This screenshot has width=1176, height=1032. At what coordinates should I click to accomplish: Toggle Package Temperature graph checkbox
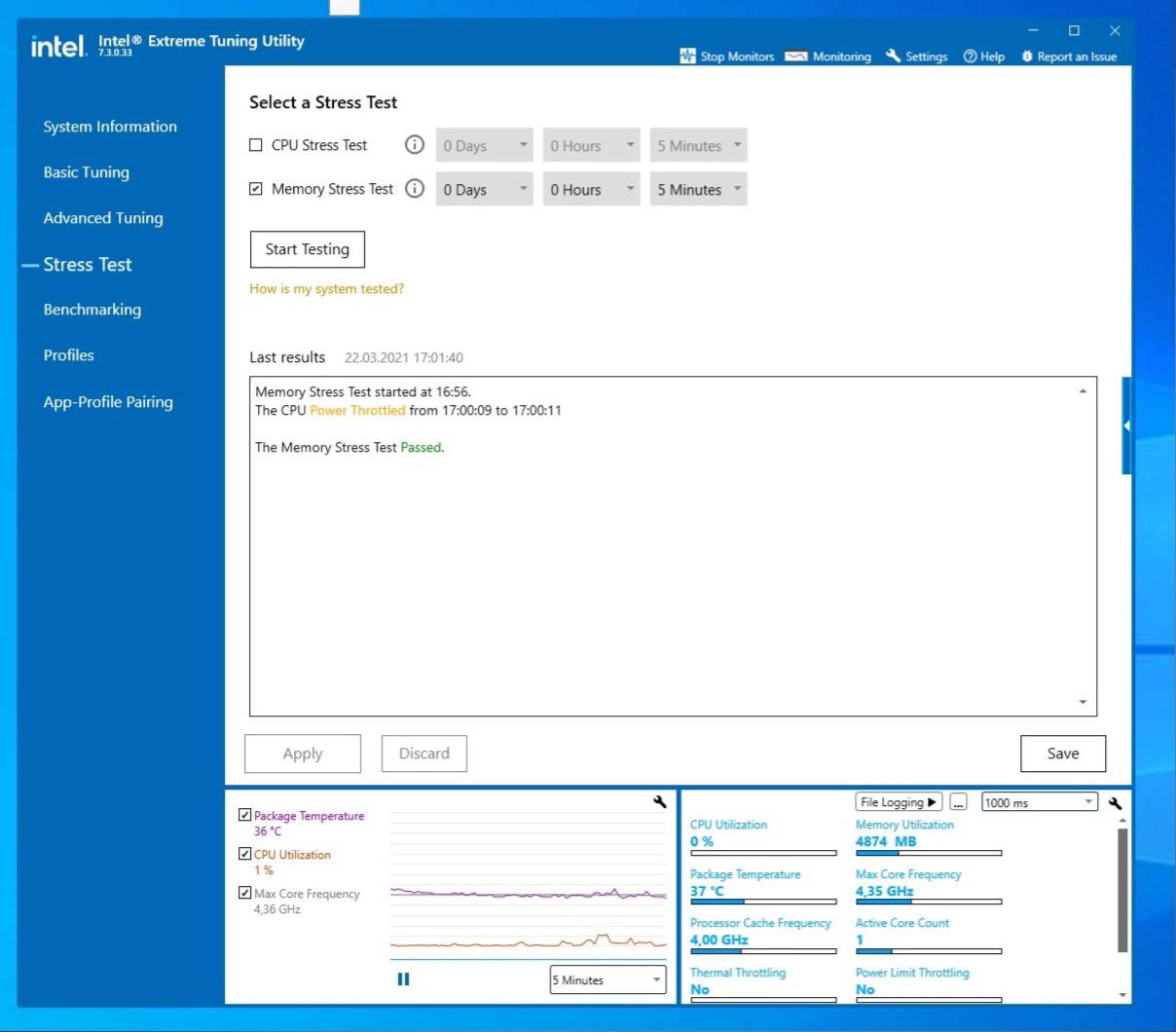click(245, 815)
